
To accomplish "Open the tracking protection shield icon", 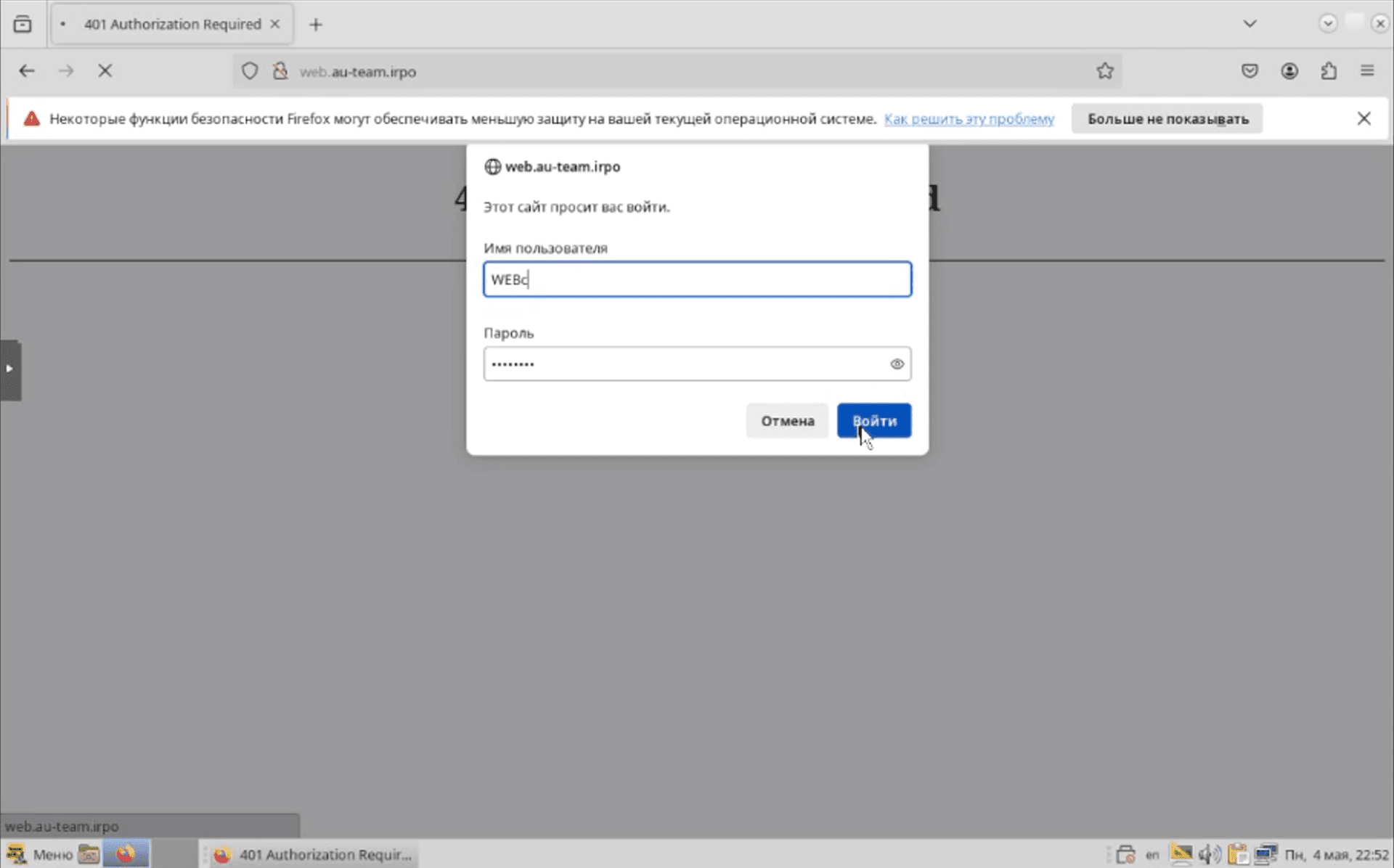I will tap(250, 71).
